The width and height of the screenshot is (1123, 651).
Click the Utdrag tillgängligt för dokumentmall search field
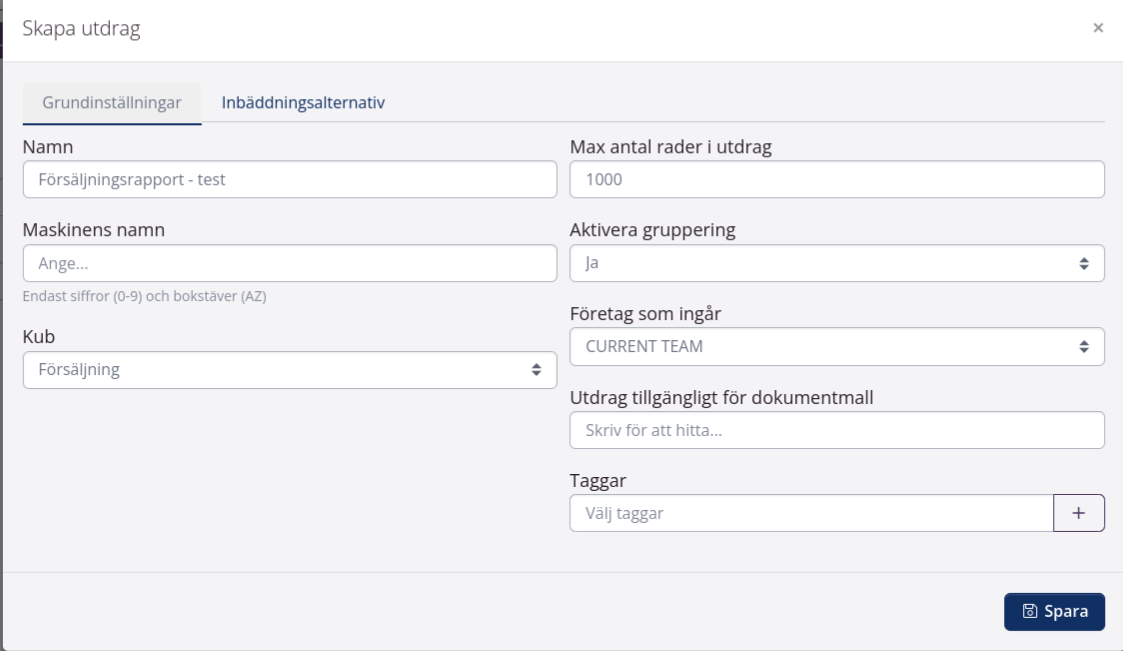[836, 431]
